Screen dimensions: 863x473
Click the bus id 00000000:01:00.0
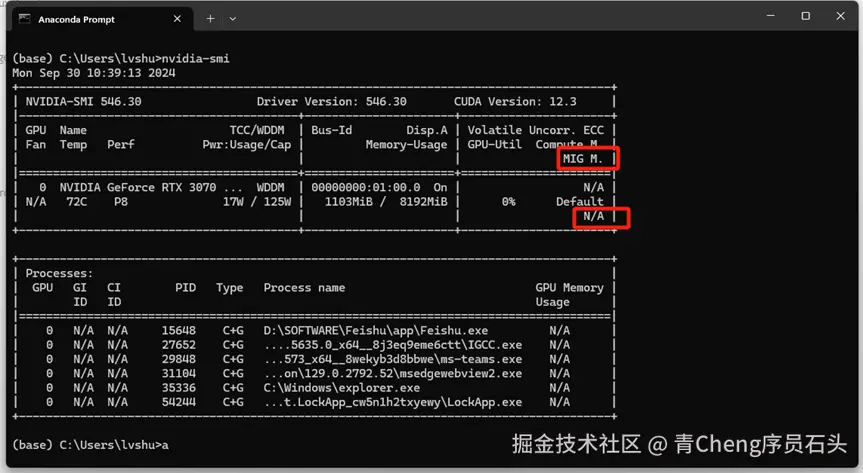365,187
